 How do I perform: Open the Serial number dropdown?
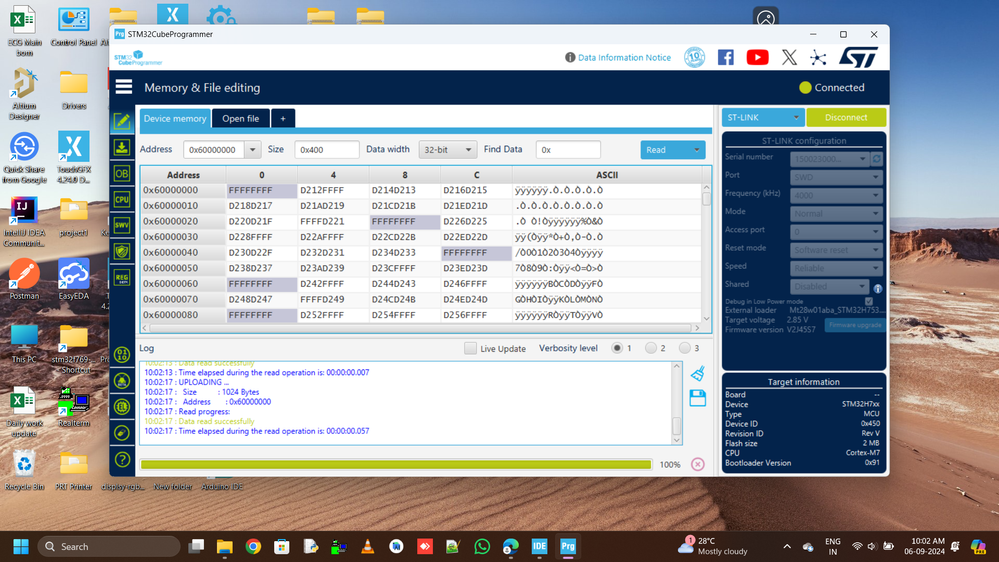(829, 159)
